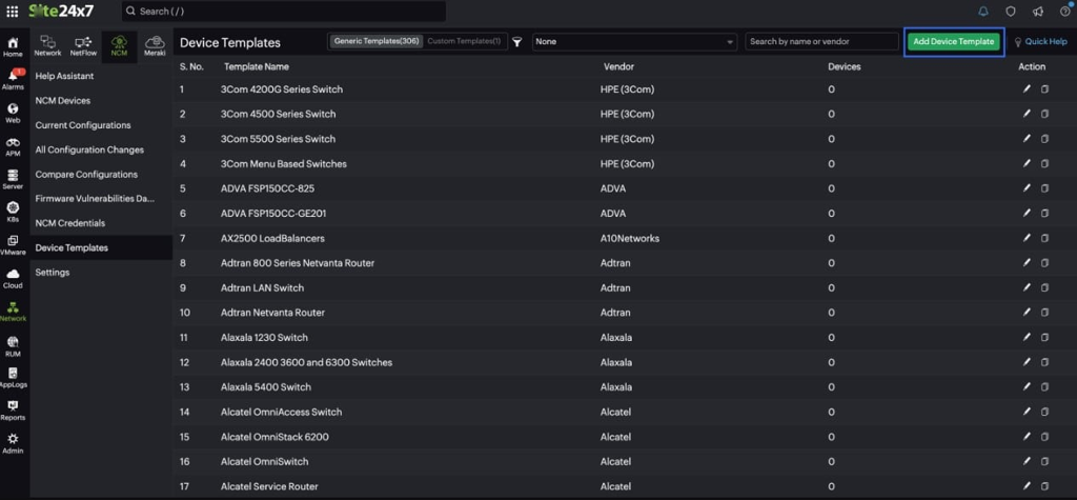Screen dimensions: 1077x500
Task: Open the NCM Credentials menu item
Action: click(x=70, y=223)
